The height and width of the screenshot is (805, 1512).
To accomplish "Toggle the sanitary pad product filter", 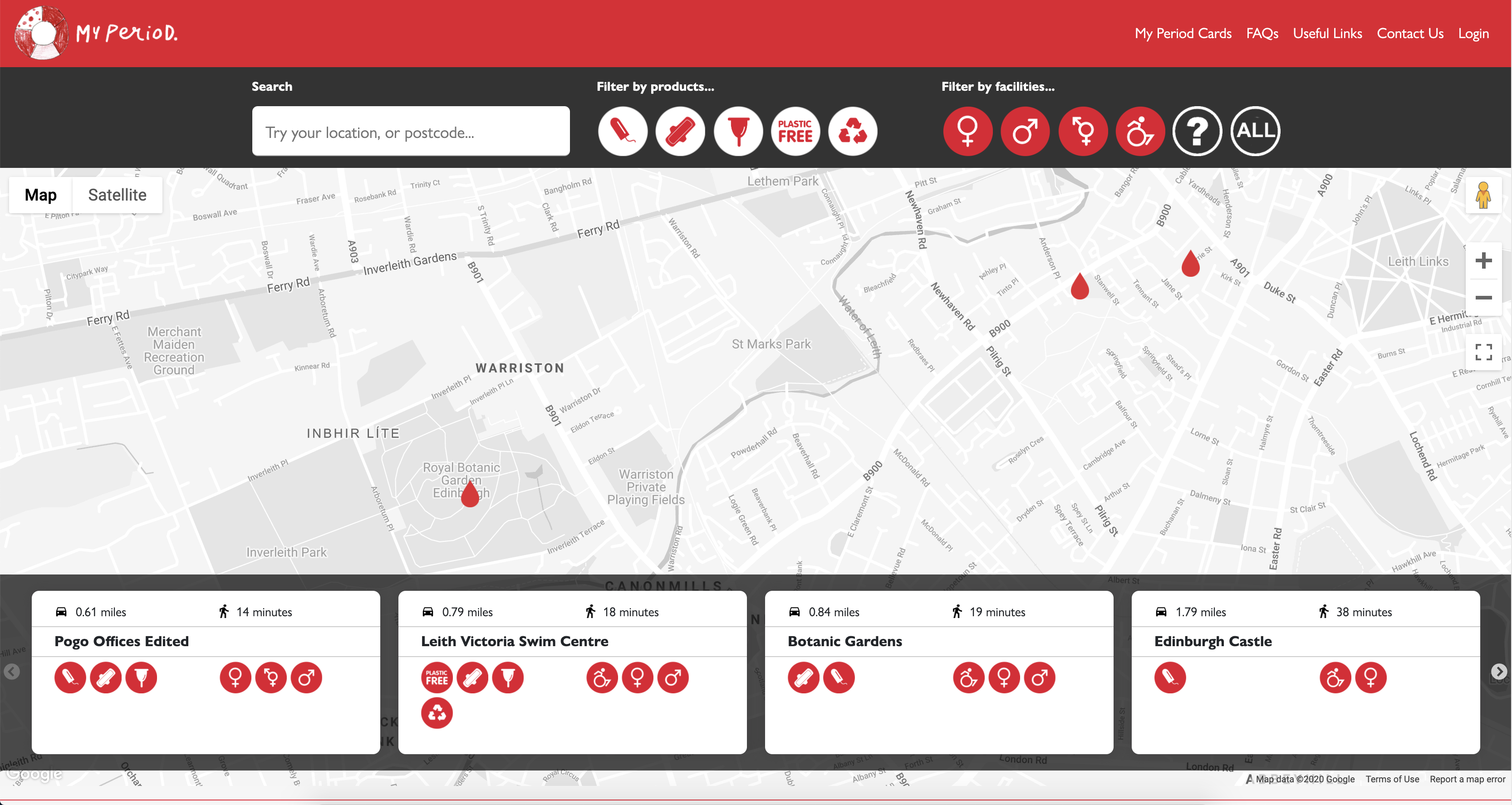I will [x=680, y=131].
